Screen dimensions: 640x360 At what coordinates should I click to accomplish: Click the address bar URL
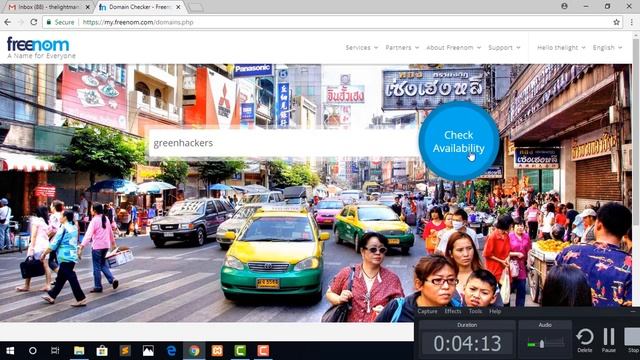point(138,22)
